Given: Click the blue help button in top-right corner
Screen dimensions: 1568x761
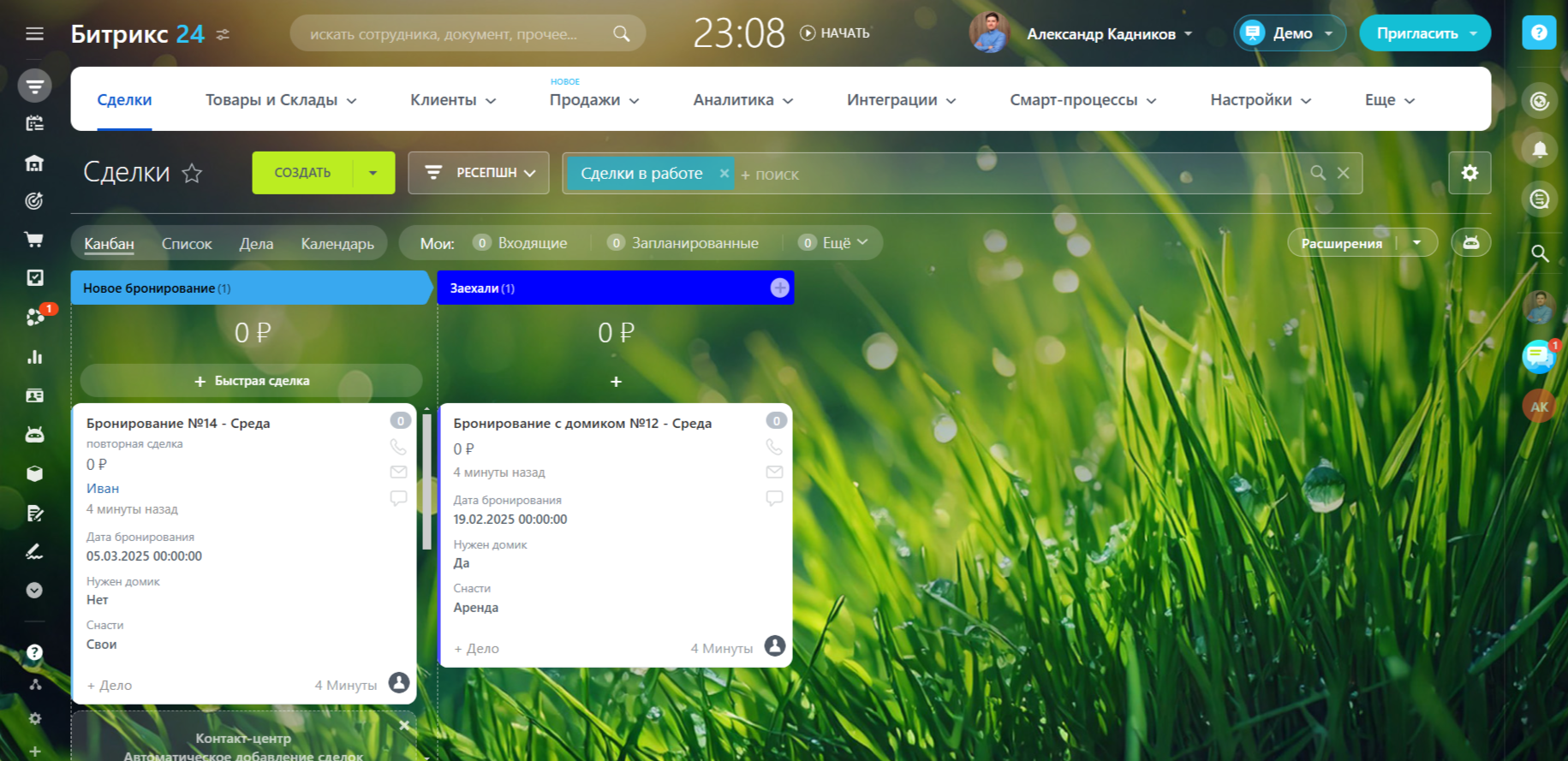Looking at the screenshot, I should click(1539, 33).
